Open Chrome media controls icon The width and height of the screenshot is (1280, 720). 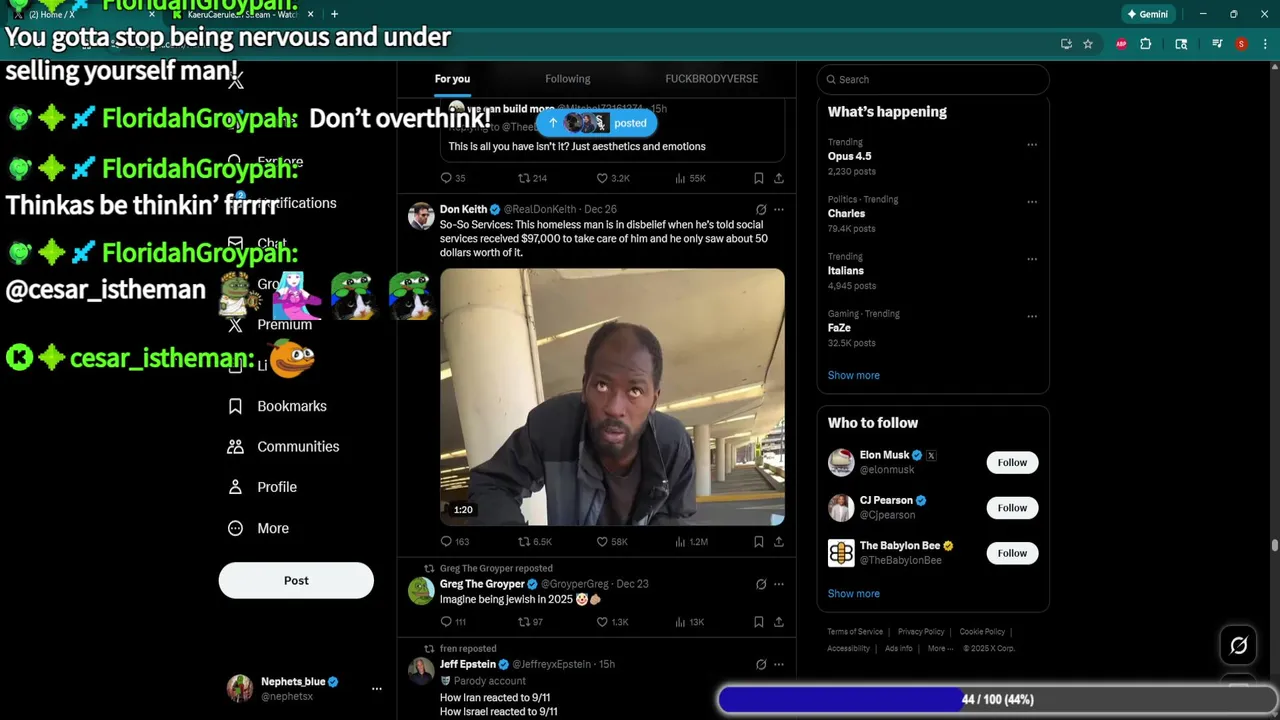tap(1217, 44)
